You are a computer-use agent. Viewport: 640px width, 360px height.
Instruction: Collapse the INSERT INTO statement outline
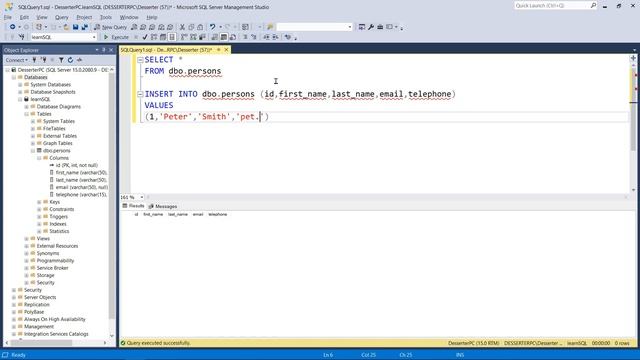click(x=140, y=94)
